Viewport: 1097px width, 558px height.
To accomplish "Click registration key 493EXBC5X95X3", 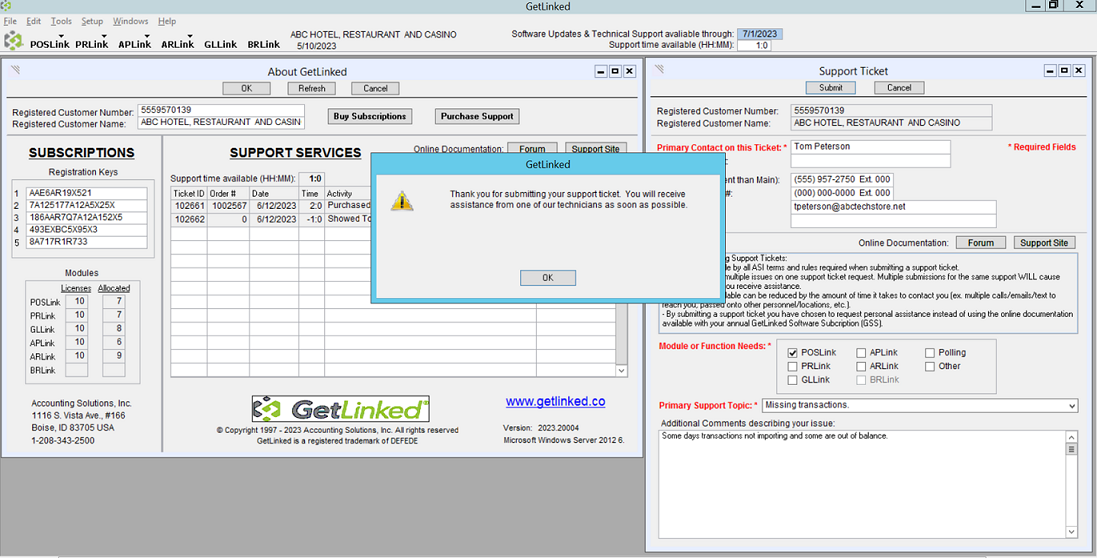I will [x=86, y=229].
